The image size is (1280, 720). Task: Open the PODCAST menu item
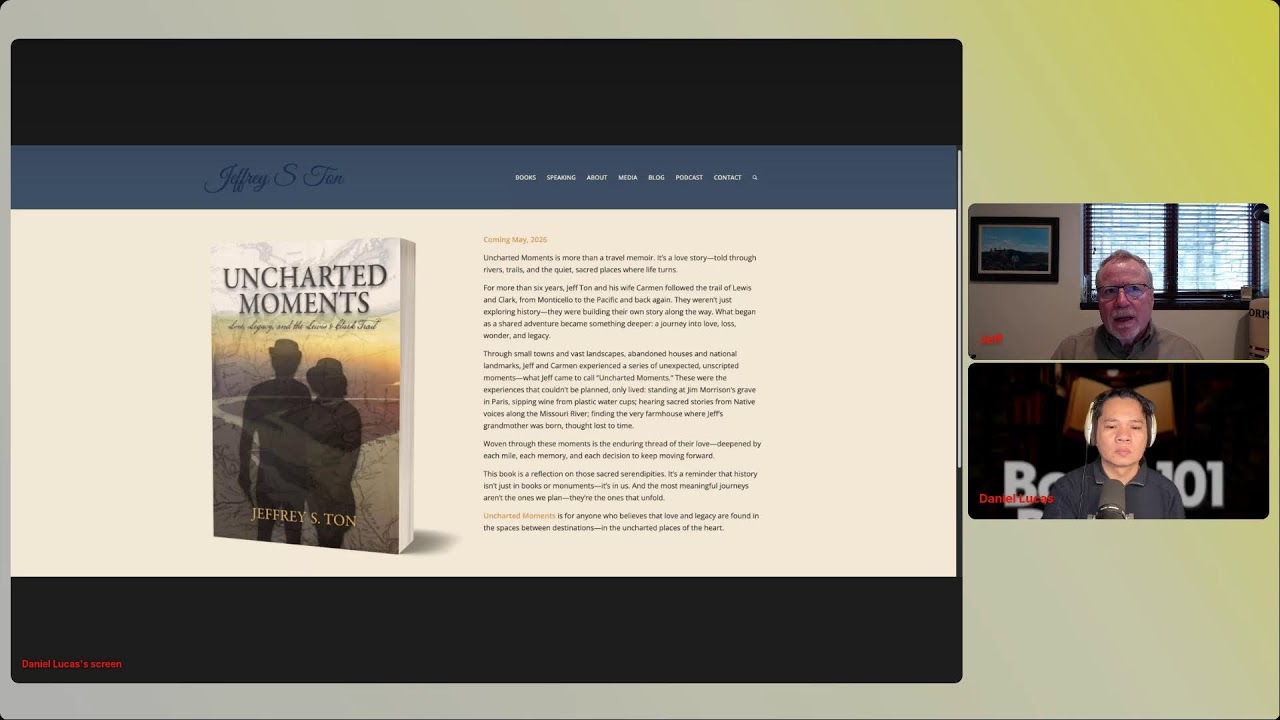(689, 178)
